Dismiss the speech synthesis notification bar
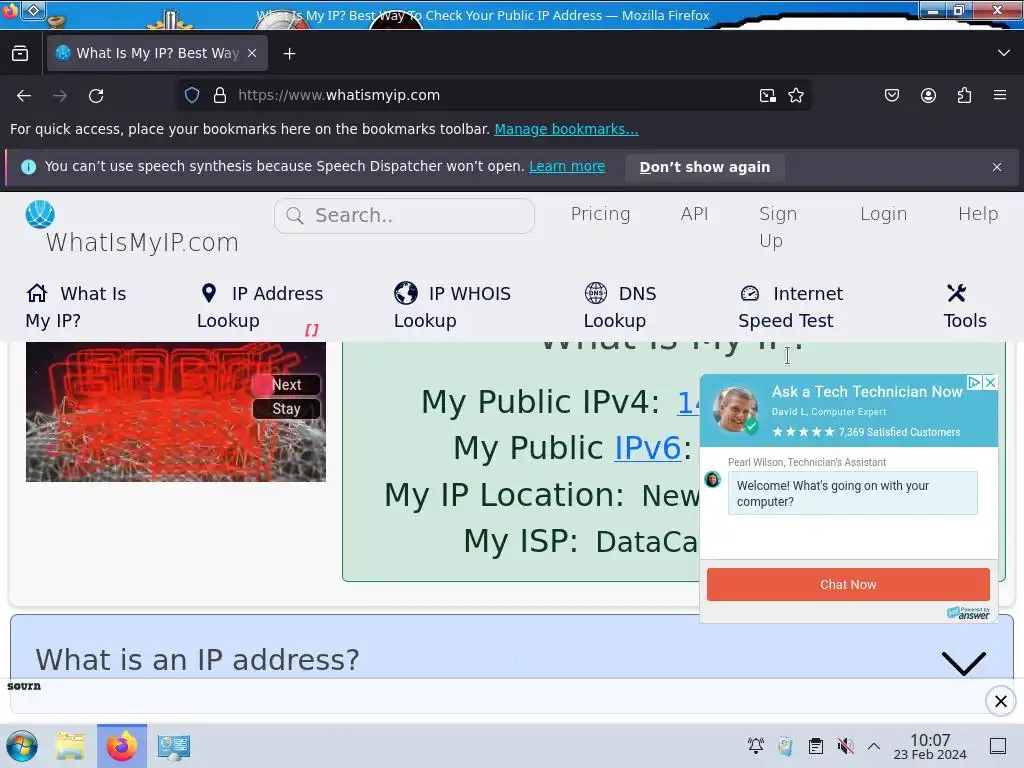Image resolution: width=1024 pixels, height=768 pixels. [997, 167]
